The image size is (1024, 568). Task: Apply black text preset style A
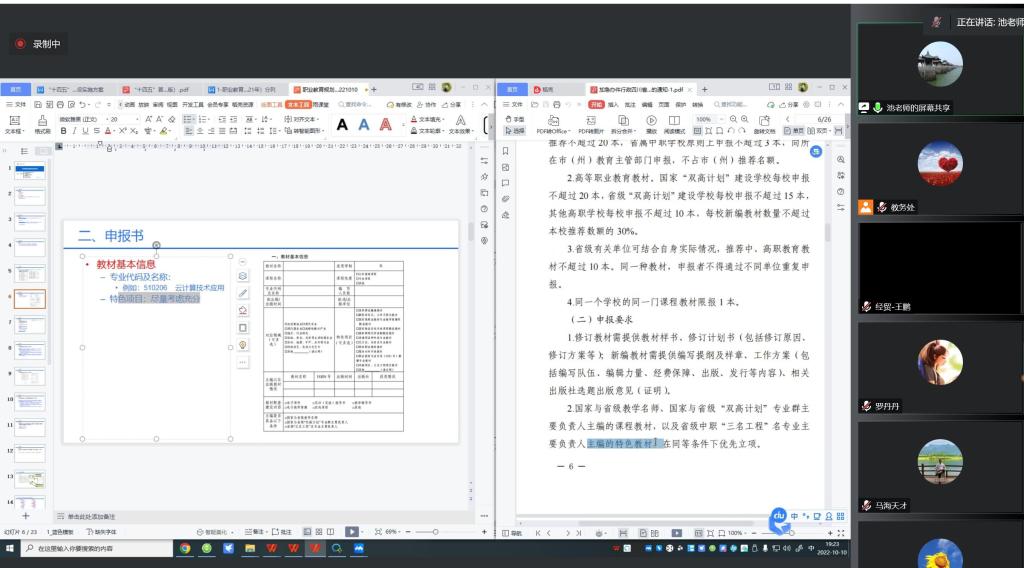tap(342, 125)
